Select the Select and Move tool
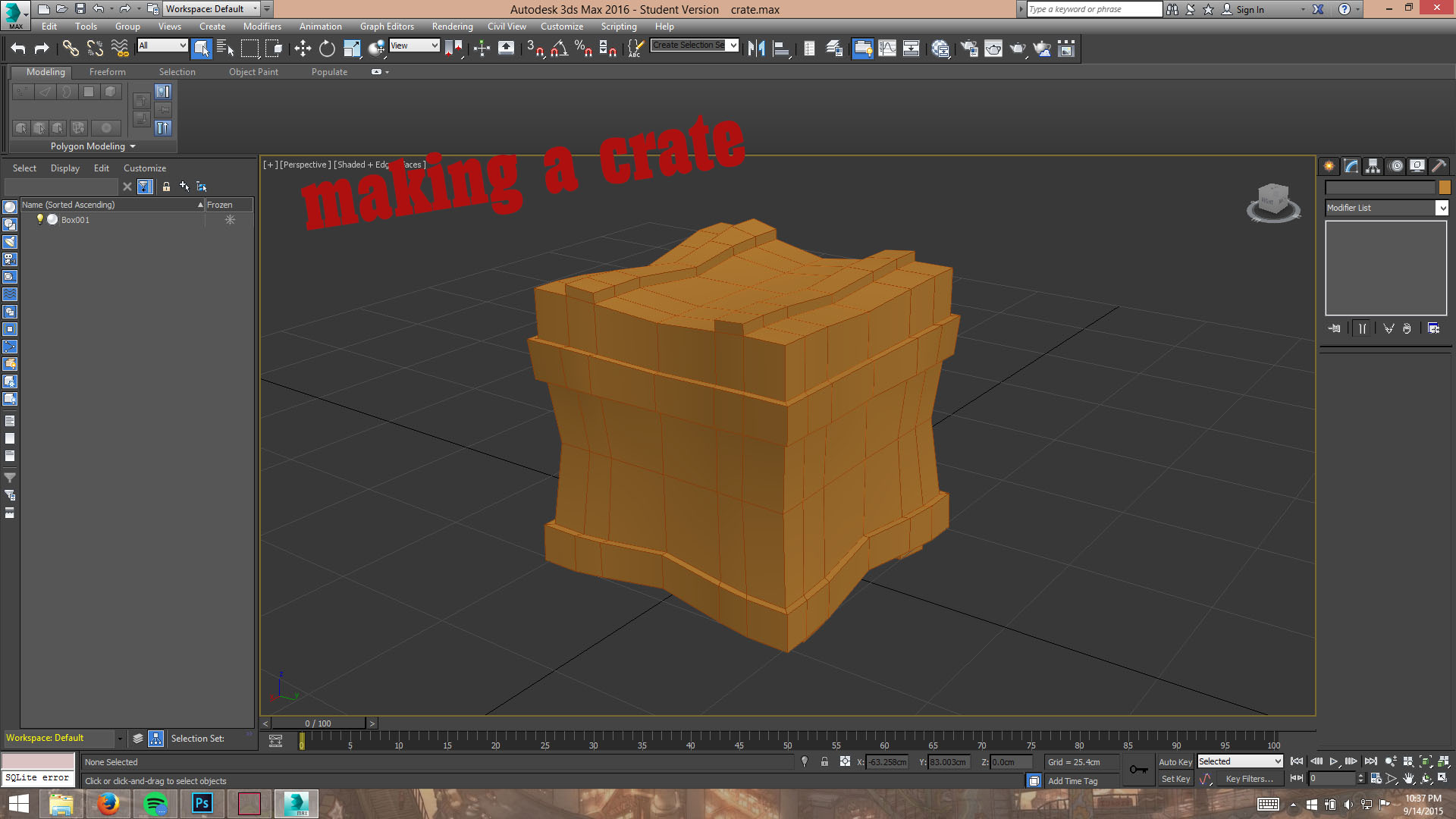The image size is (1456, 819). (x=303, y=48)
